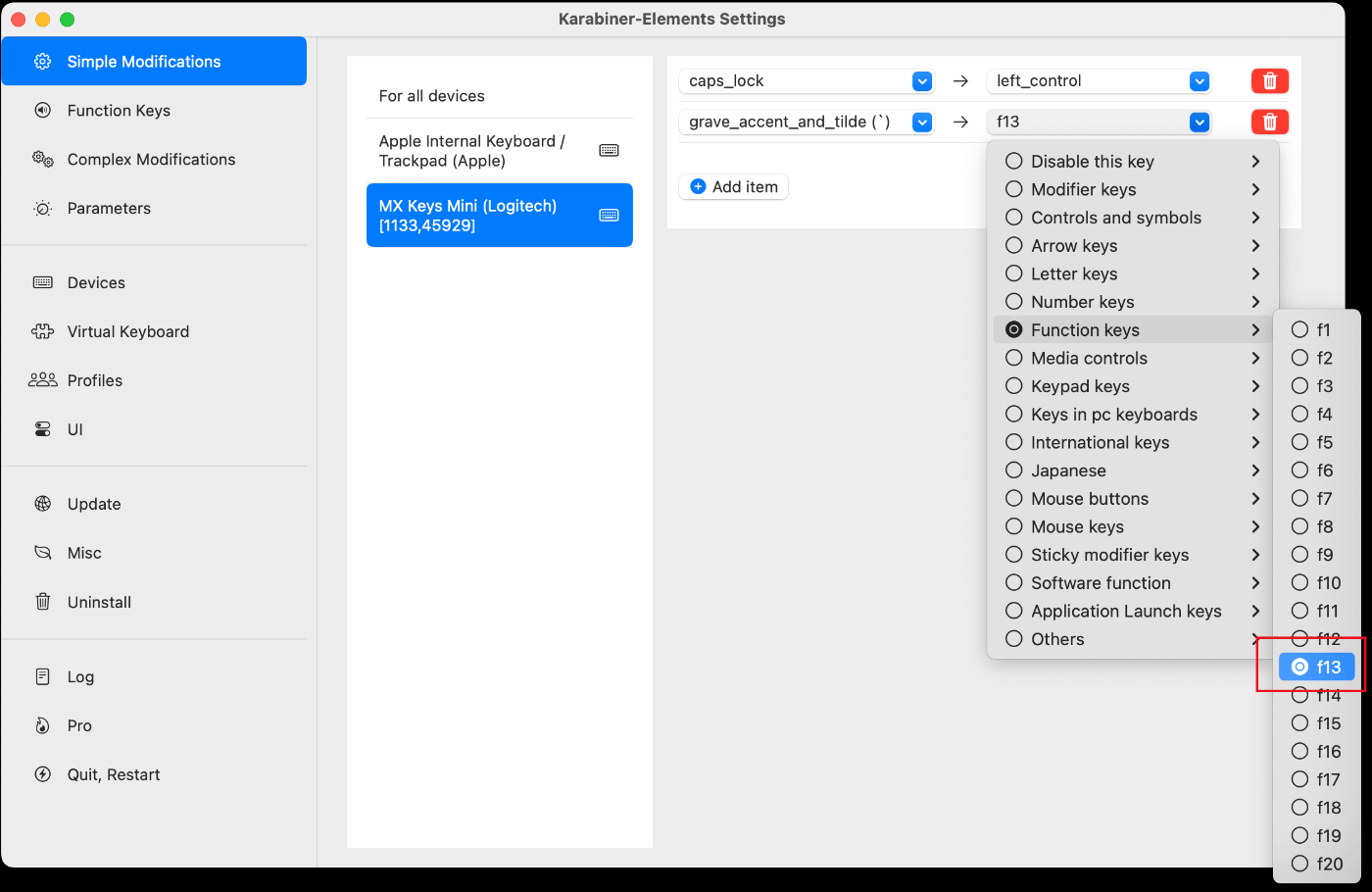Open Simple Modifications gear icon

pyautogui.click(x=42, y=62)
